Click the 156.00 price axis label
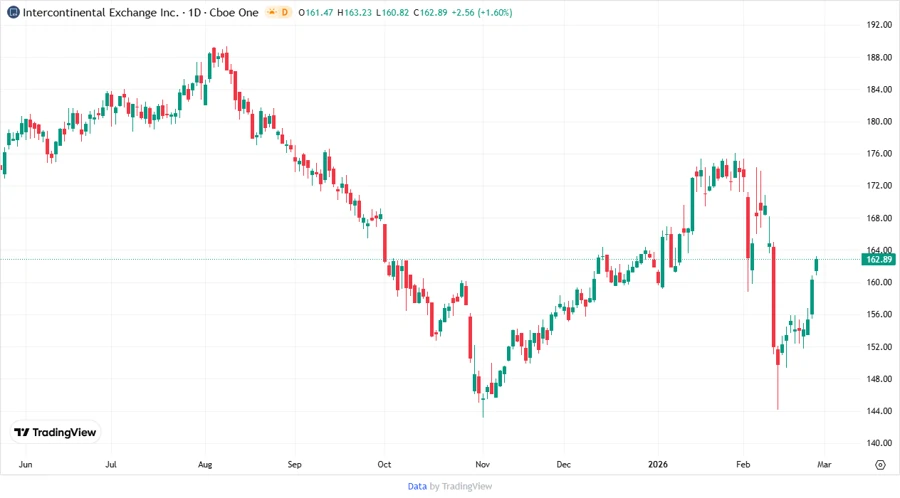This screenshot has height=498, width=900. click(879, 314)
